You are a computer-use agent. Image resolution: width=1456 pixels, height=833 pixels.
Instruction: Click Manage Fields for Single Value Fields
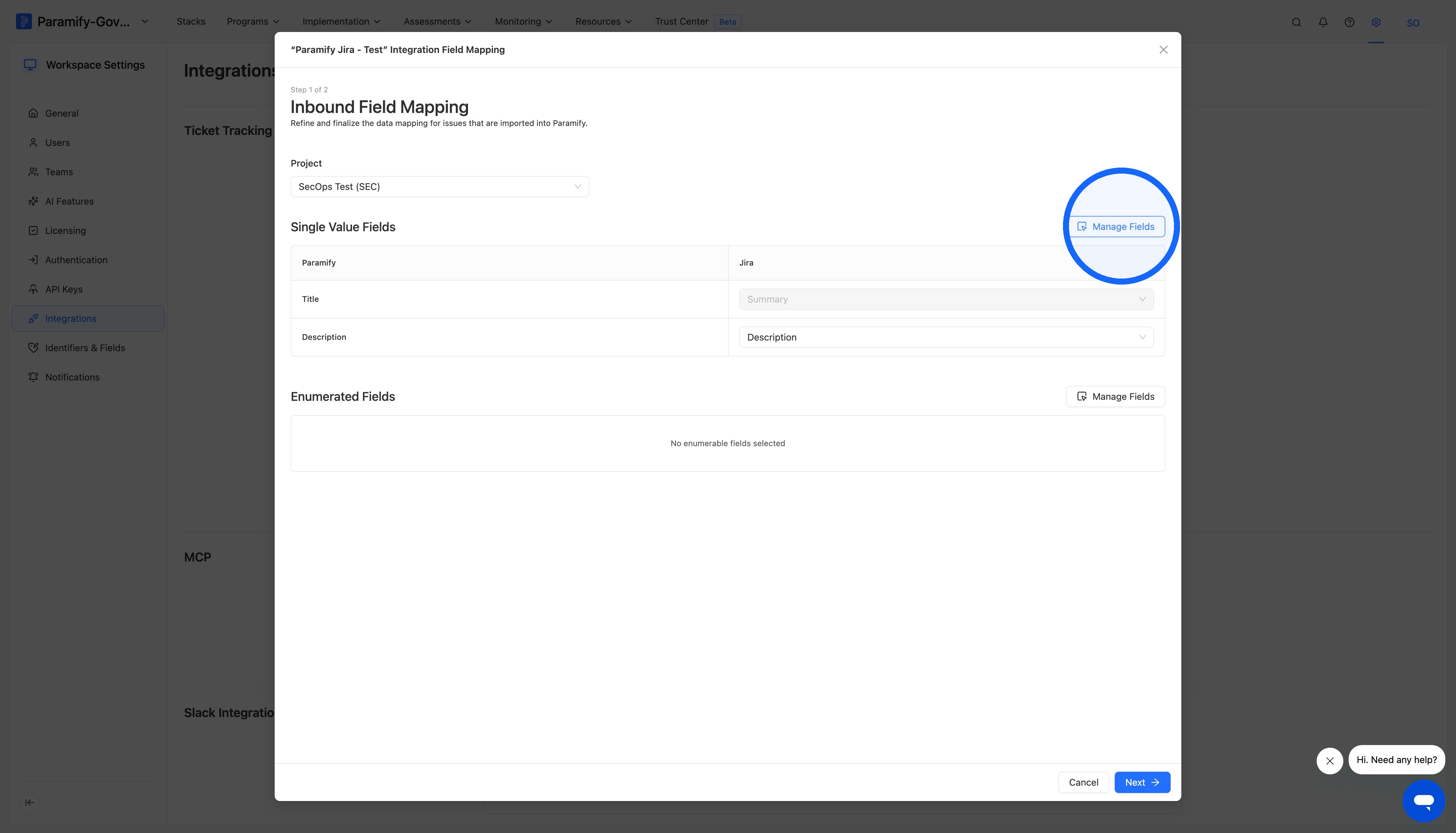pyautogui.click(x=1116, y=227)
